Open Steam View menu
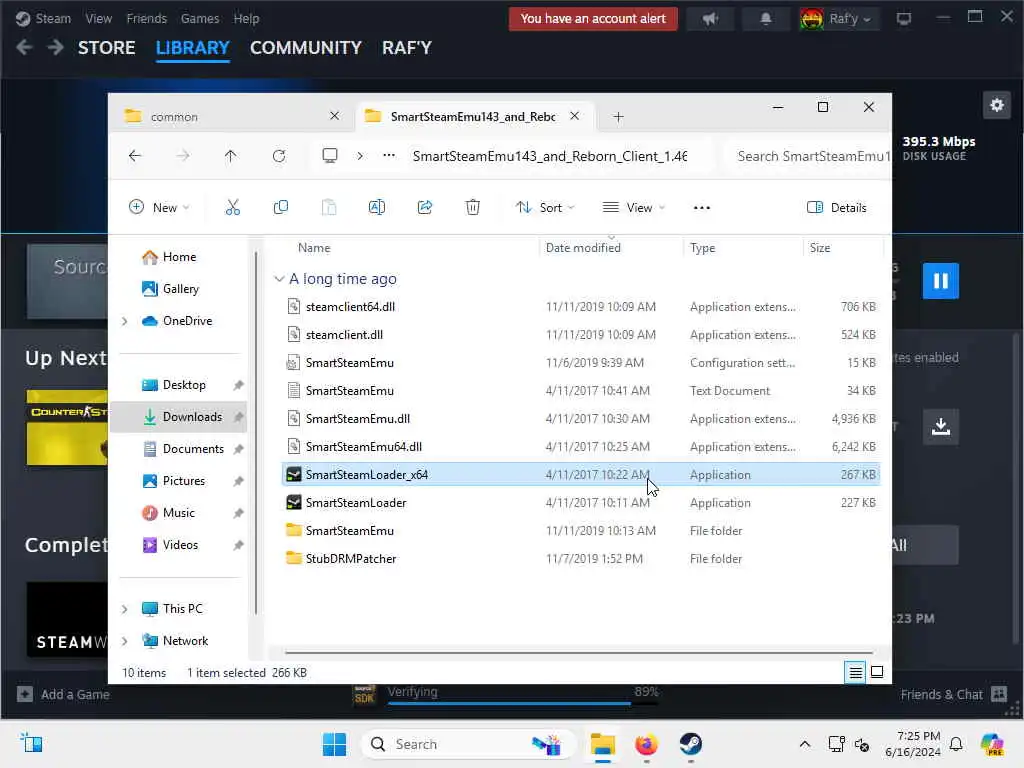 coord(98,18)
